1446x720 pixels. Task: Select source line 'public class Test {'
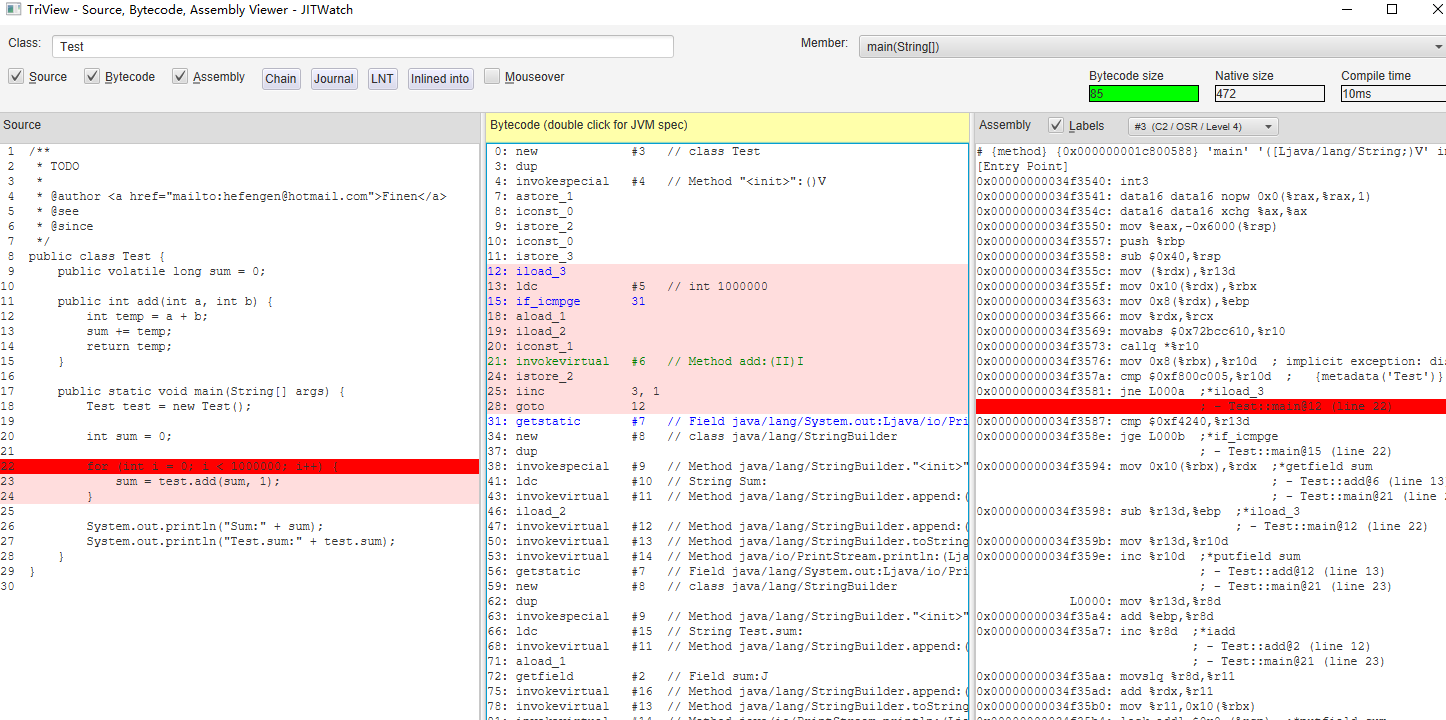tap(240, 256)
